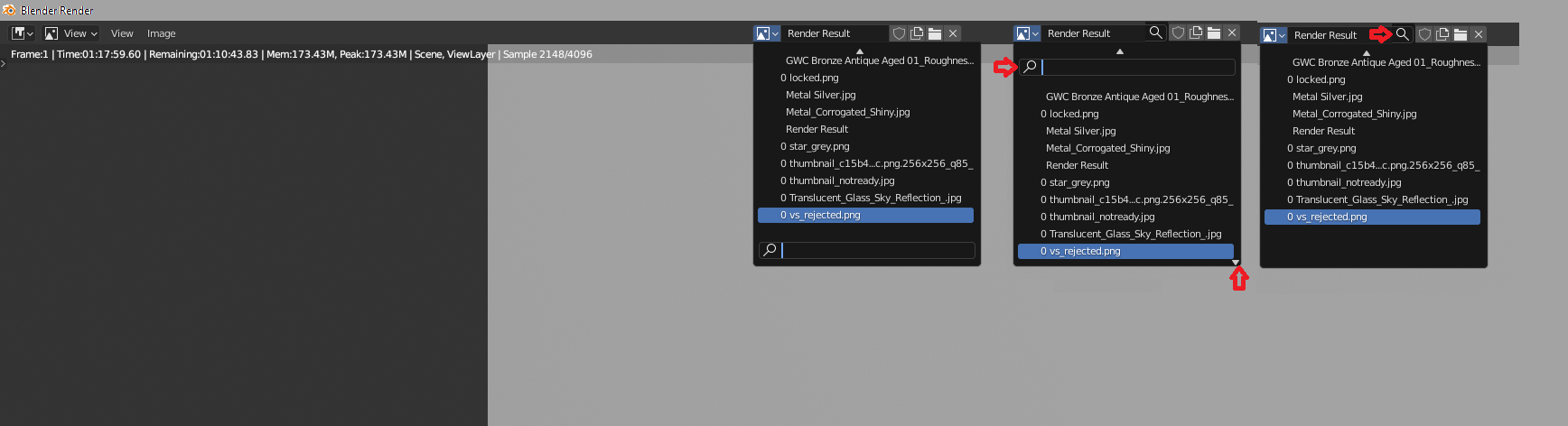Click the open image folder icon in the middle panel
The image size is (1568, 426).
tap(1214, 33)
